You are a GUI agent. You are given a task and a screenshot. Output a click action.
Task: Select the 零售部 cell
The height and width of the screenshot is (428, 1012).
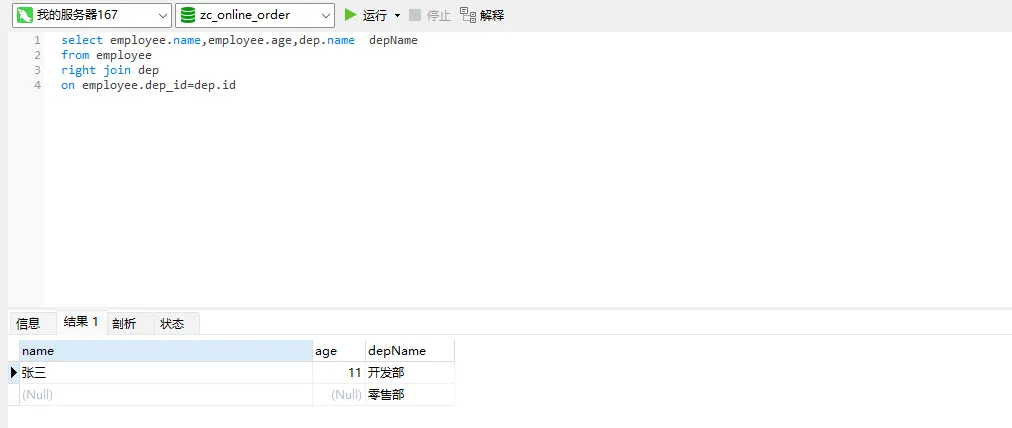pos(408,395)
